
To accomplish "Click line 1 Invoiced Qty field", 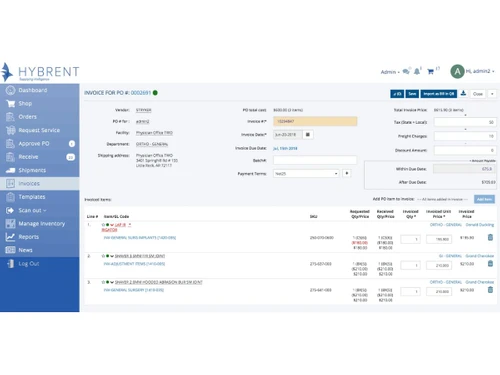I will pyautogui.click(x=410, y=239).
